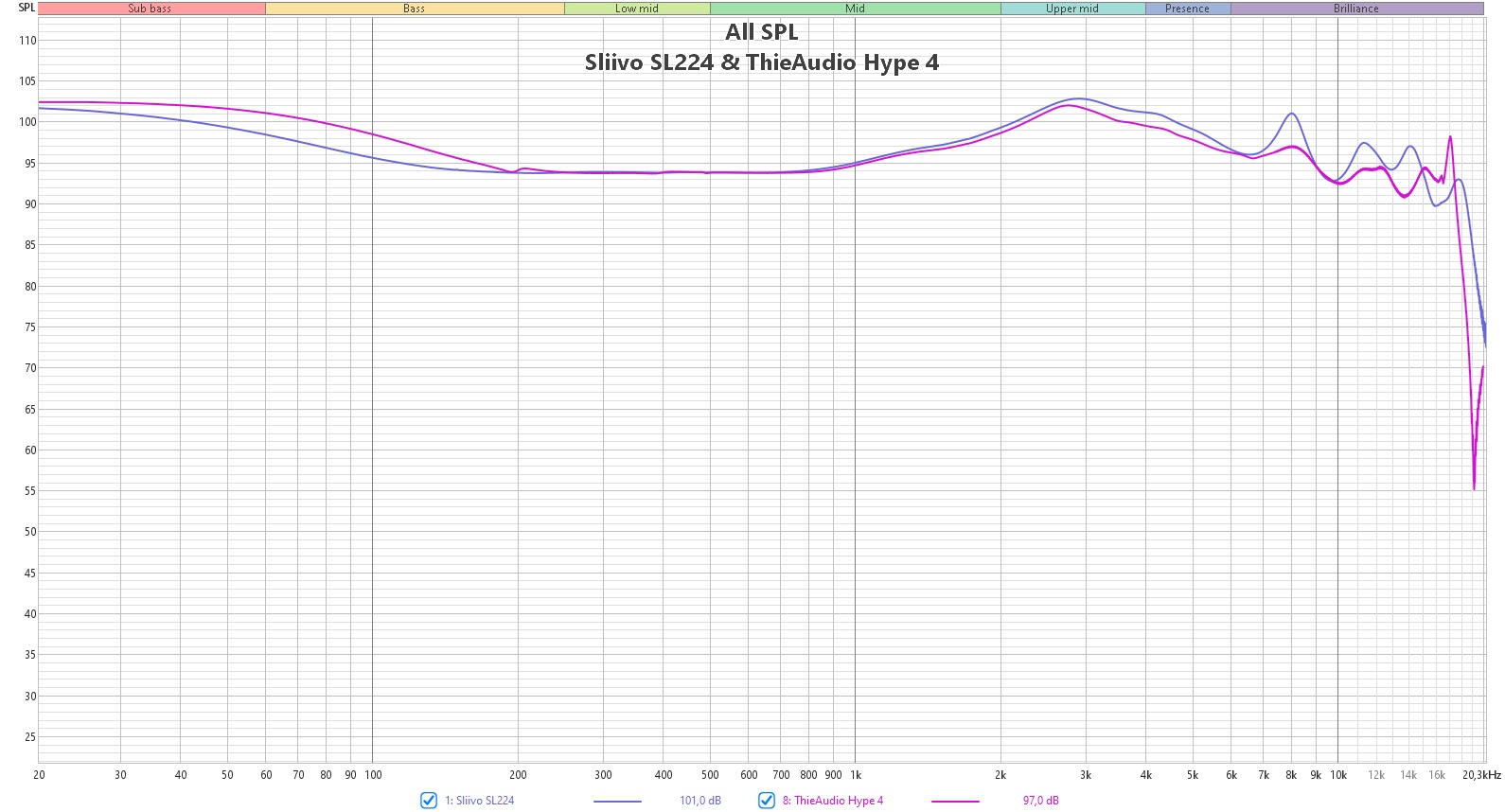
Task: Click the 95 dB vertical axis label
Action: click(x=30, y=164)
